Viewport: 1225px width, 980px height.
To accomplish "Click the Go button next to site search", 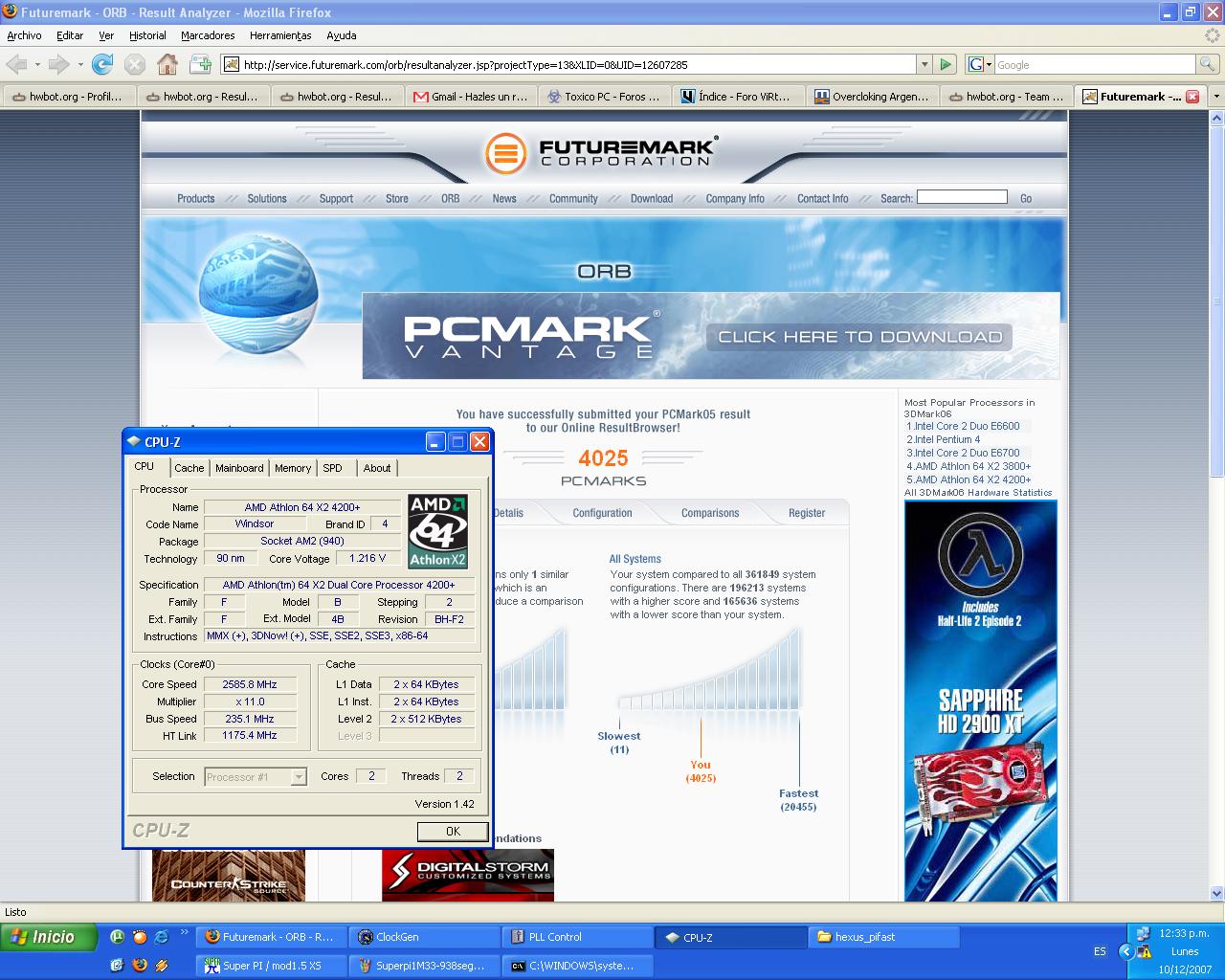I will tap(1026, 199).
